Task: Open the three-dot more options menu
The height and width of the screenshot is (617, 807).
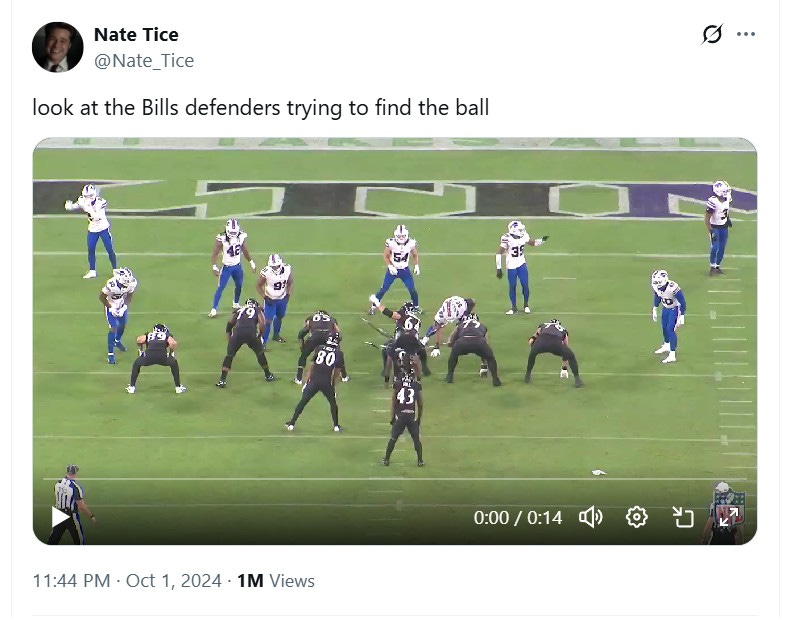Action: tap(746, 34)
